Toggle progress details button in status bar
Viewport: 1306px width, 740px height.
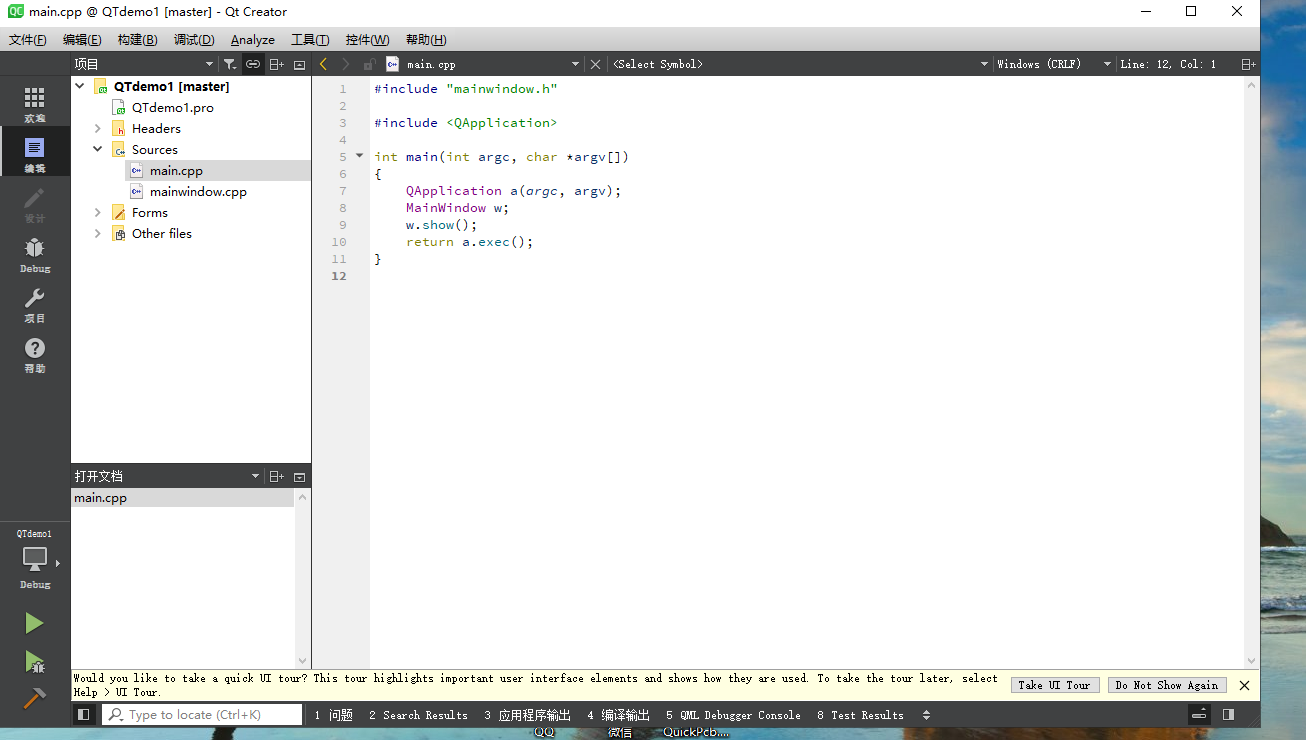click(x=1200, y=715)
